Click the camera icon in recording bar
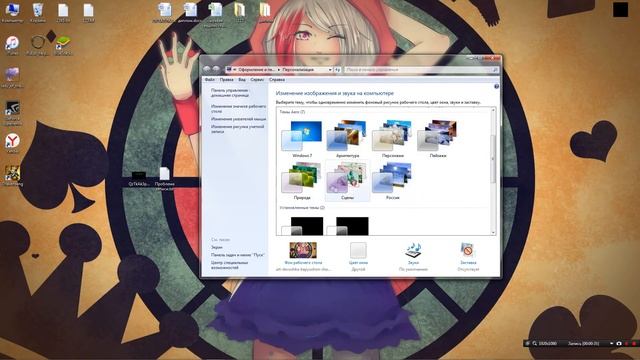This screenshot has width=640, height=360. click(619, 344)
